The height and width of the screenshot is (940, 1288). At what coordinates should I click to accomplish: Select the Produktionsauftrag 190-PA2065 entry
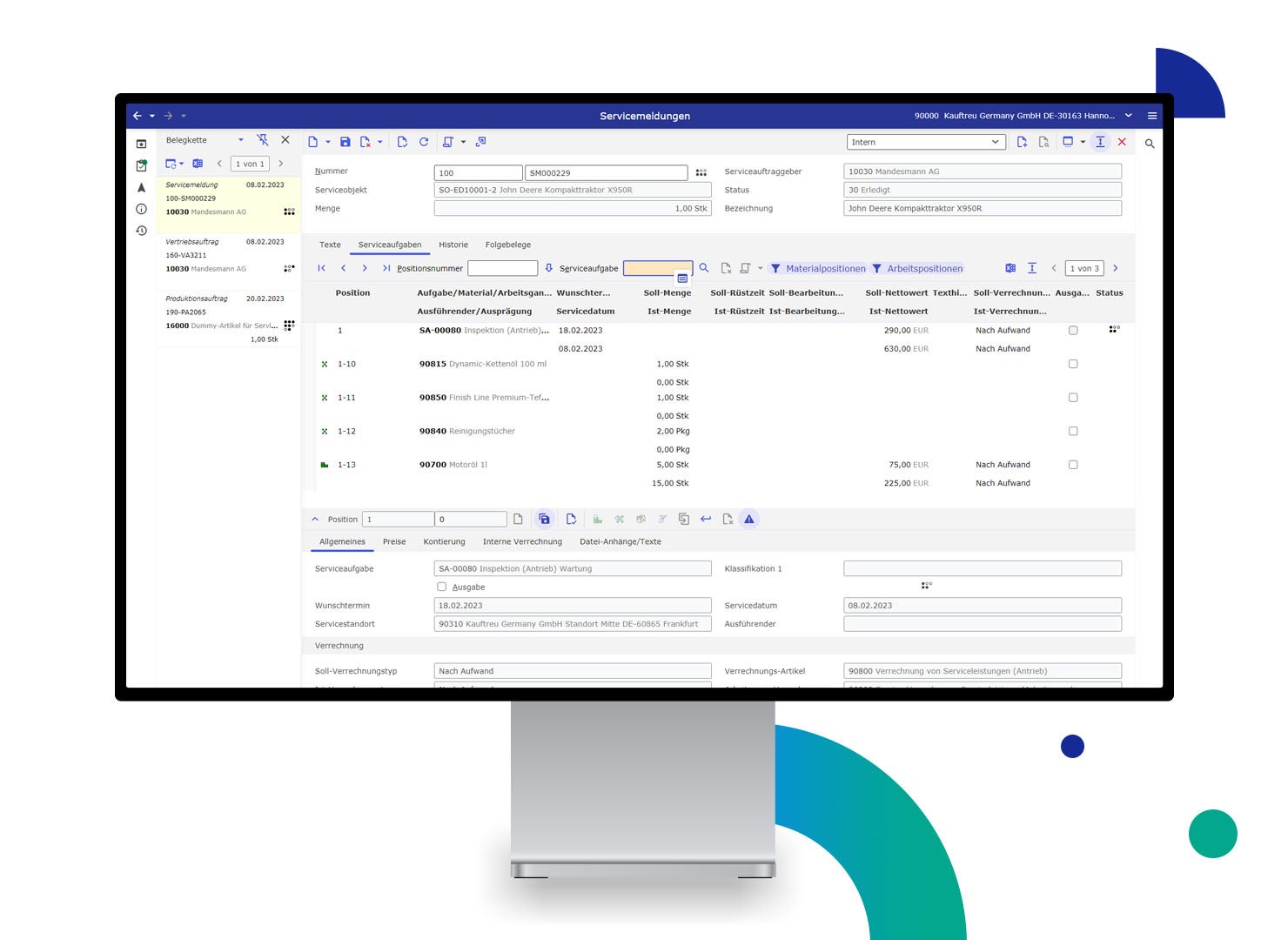pos(229,319)
